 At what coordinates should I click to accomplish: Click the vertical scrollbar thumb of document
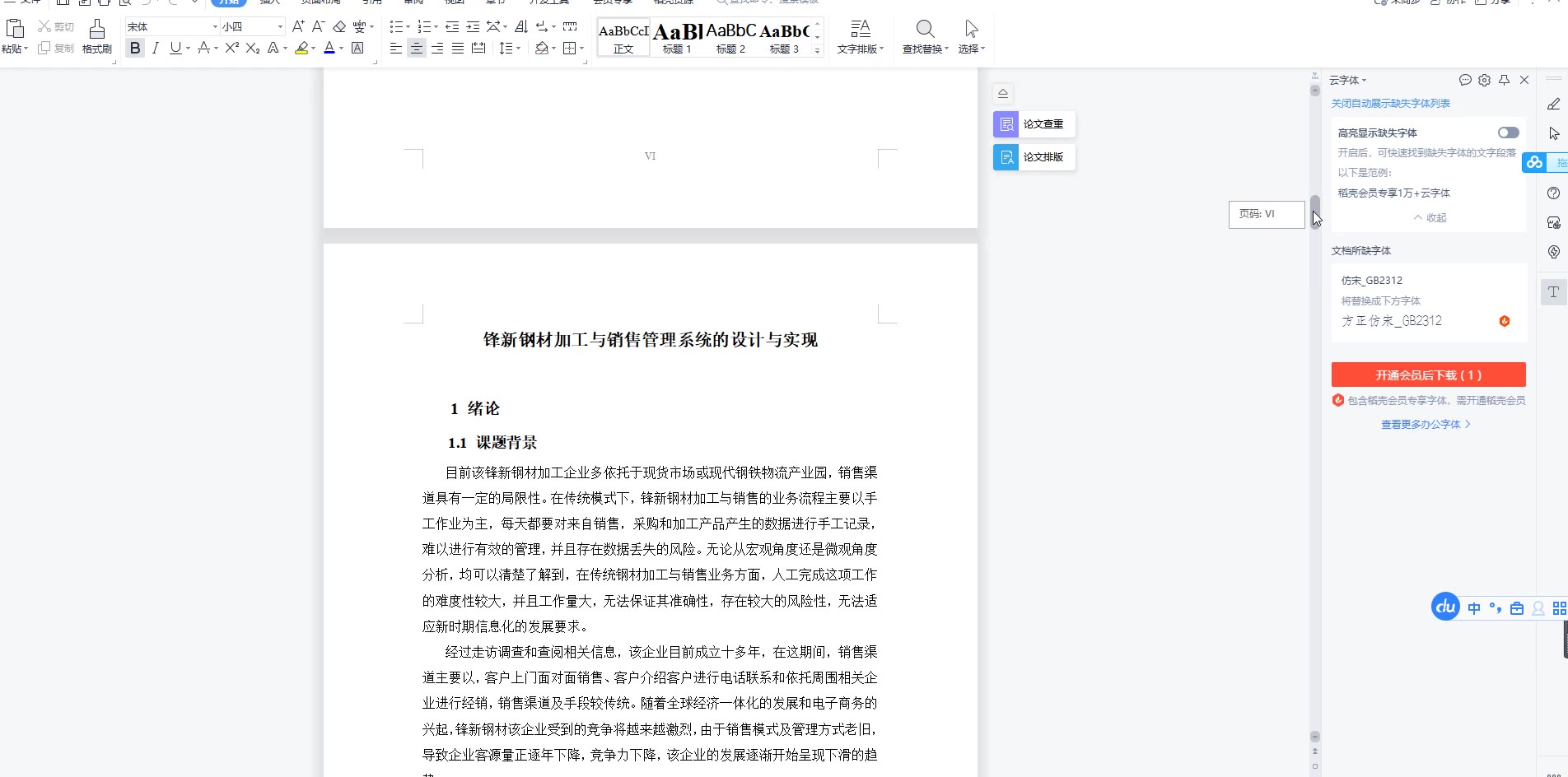coord(1315,204)
